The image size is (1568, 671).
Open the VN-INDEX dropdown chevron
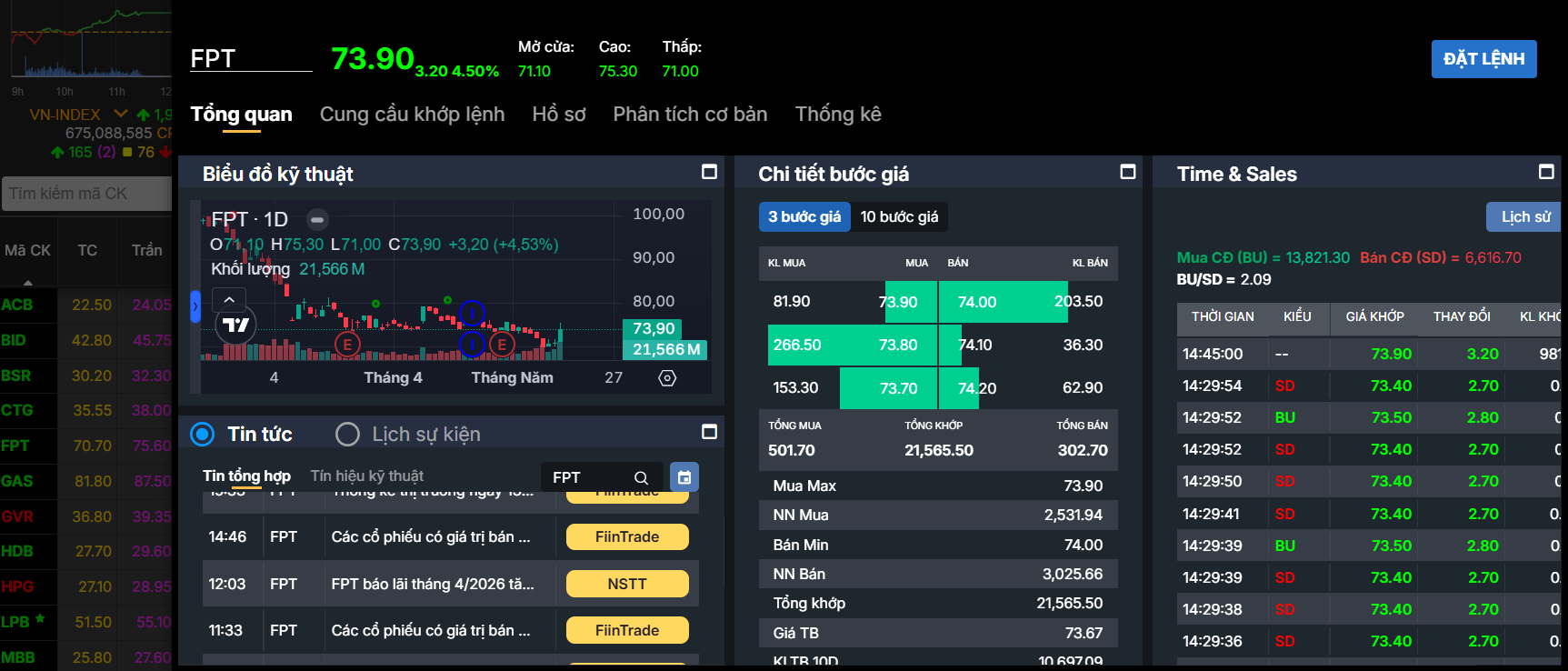(121, 114)
